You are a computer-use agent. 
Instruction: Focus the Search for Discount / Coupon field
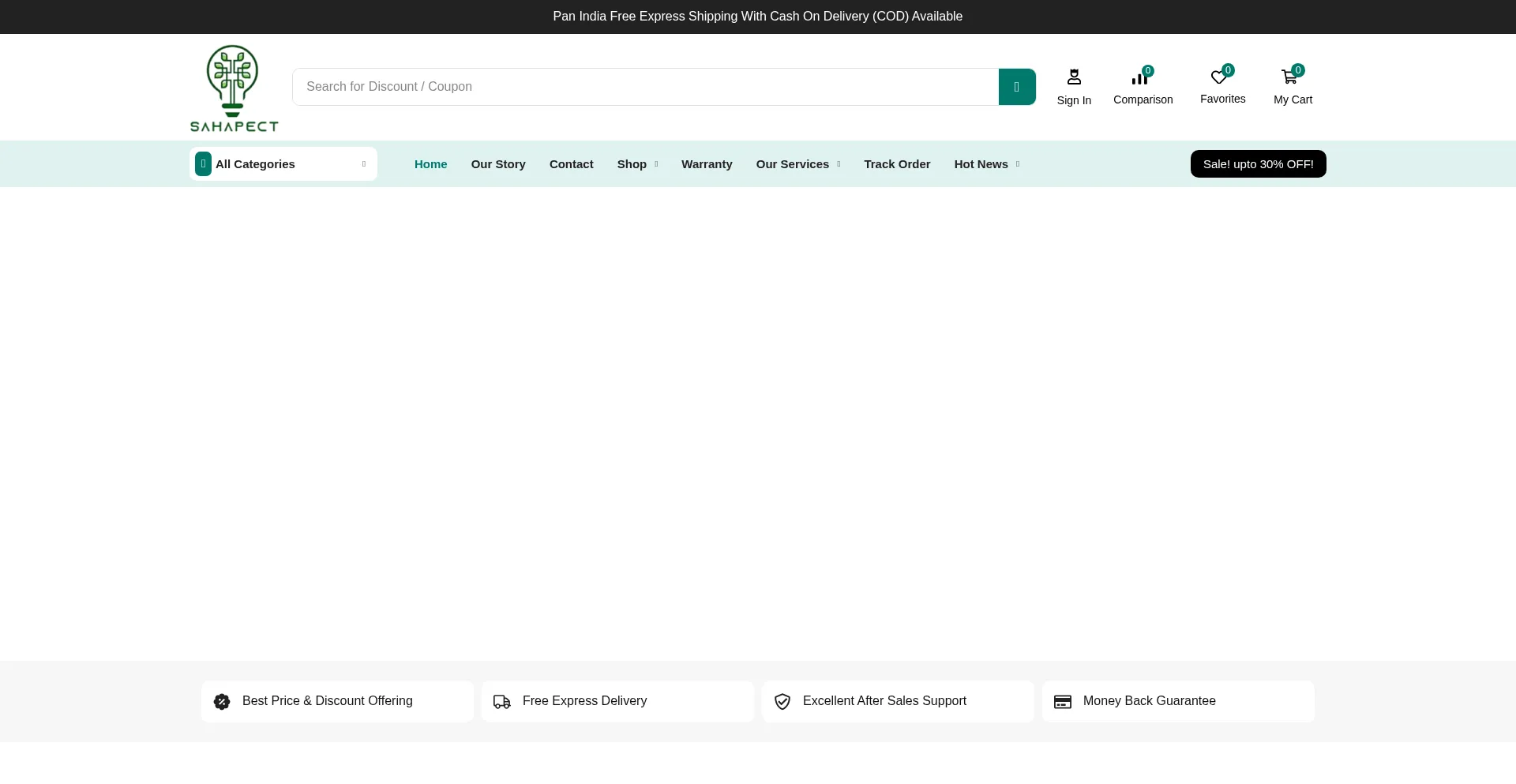(644, 87)
